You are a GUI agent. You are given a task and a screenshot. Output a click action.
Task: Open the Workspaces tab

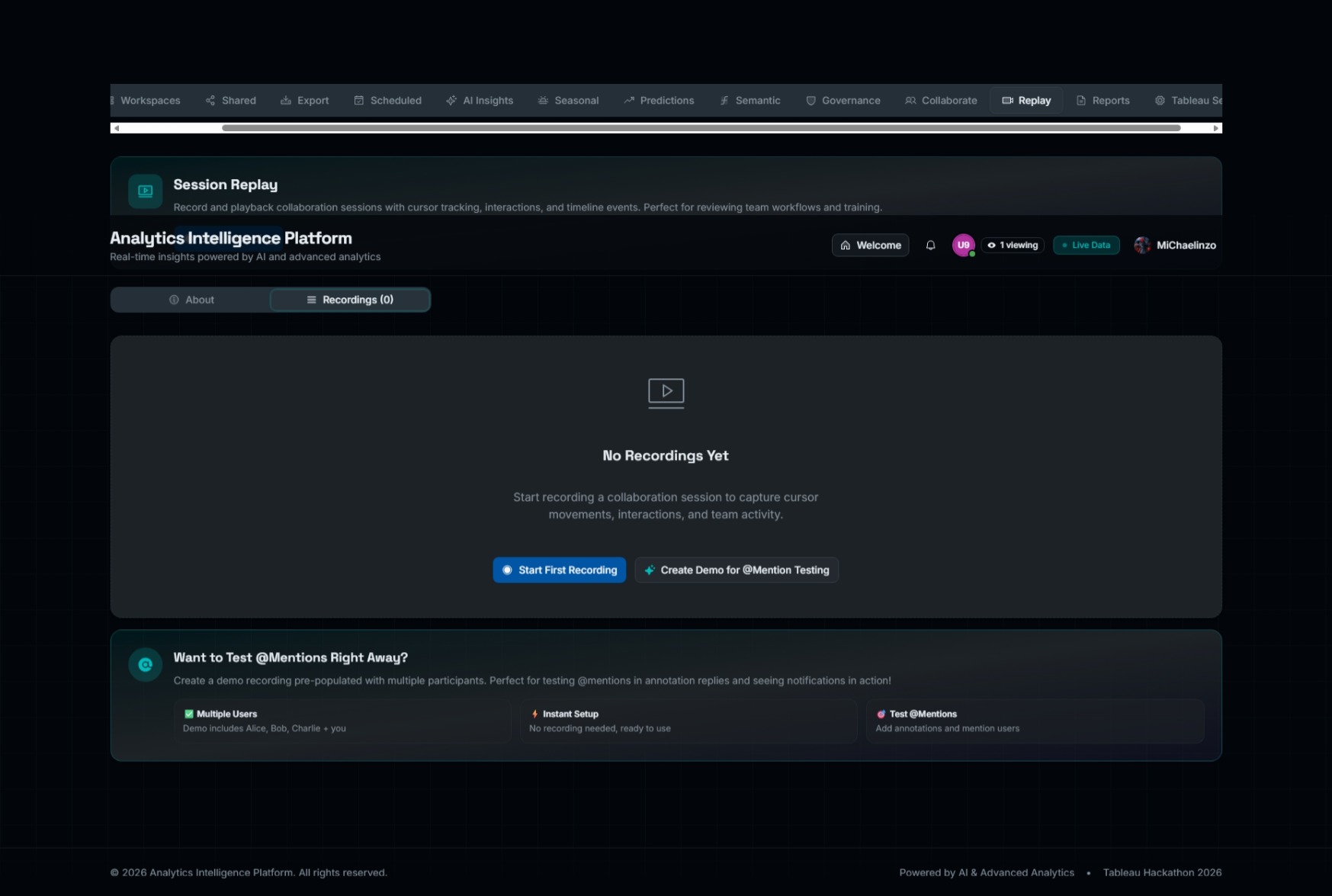(146, 101)
